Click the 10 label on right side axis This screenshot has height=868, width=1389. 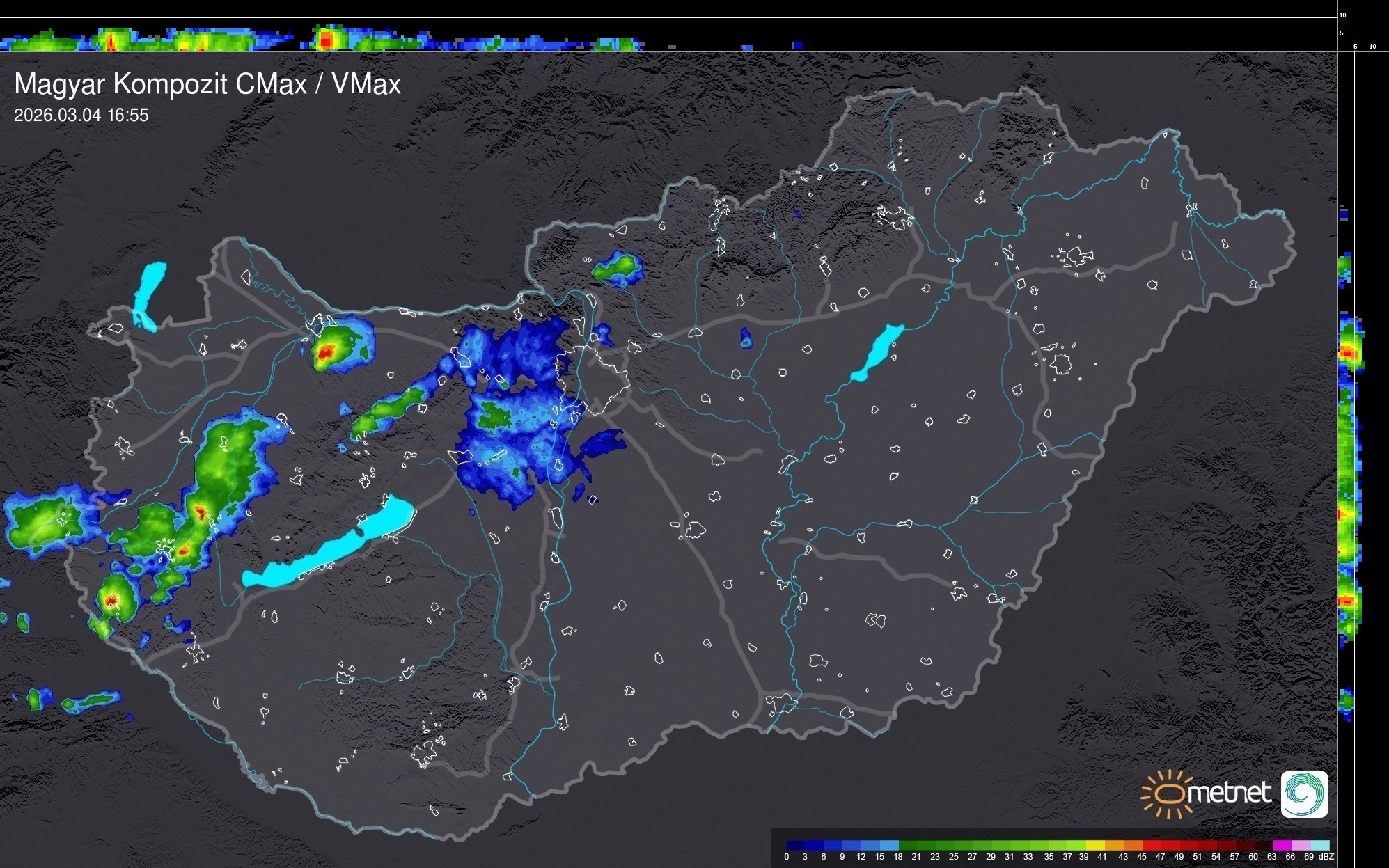pyautogui.click(x=1372, y=47)
